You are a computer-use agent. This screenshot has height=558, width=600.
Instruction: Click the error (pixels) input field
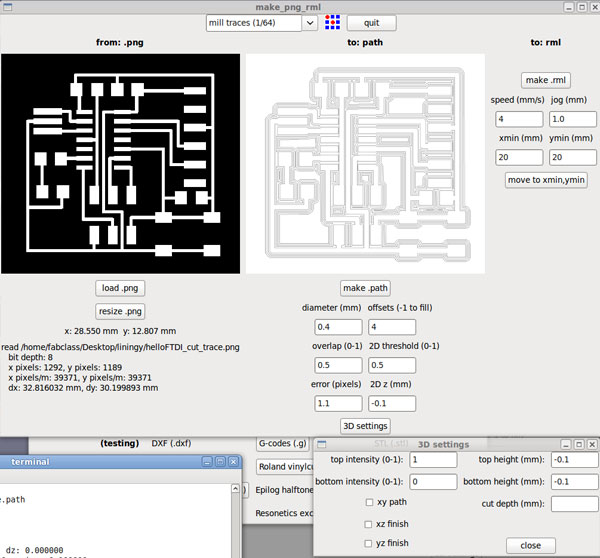(x=338, y=403)
